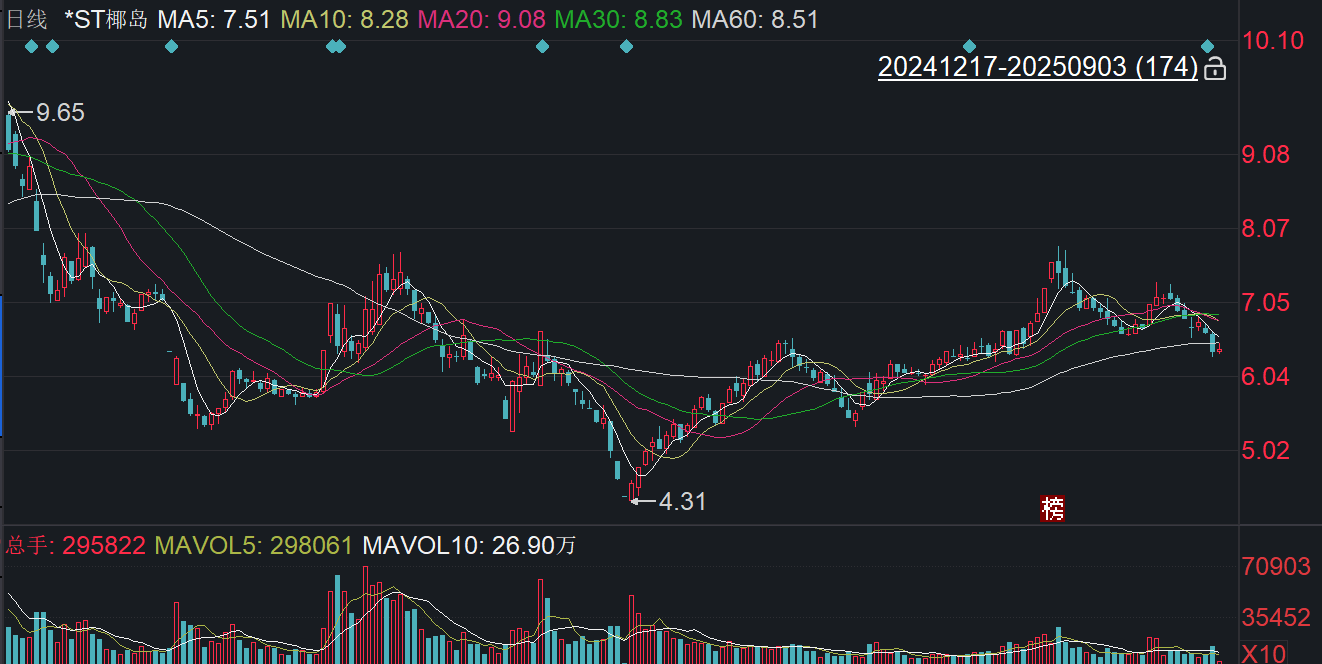Click the 70903 volume axis label
The width and height of the screenshot is (1322, 664).
1276,567
